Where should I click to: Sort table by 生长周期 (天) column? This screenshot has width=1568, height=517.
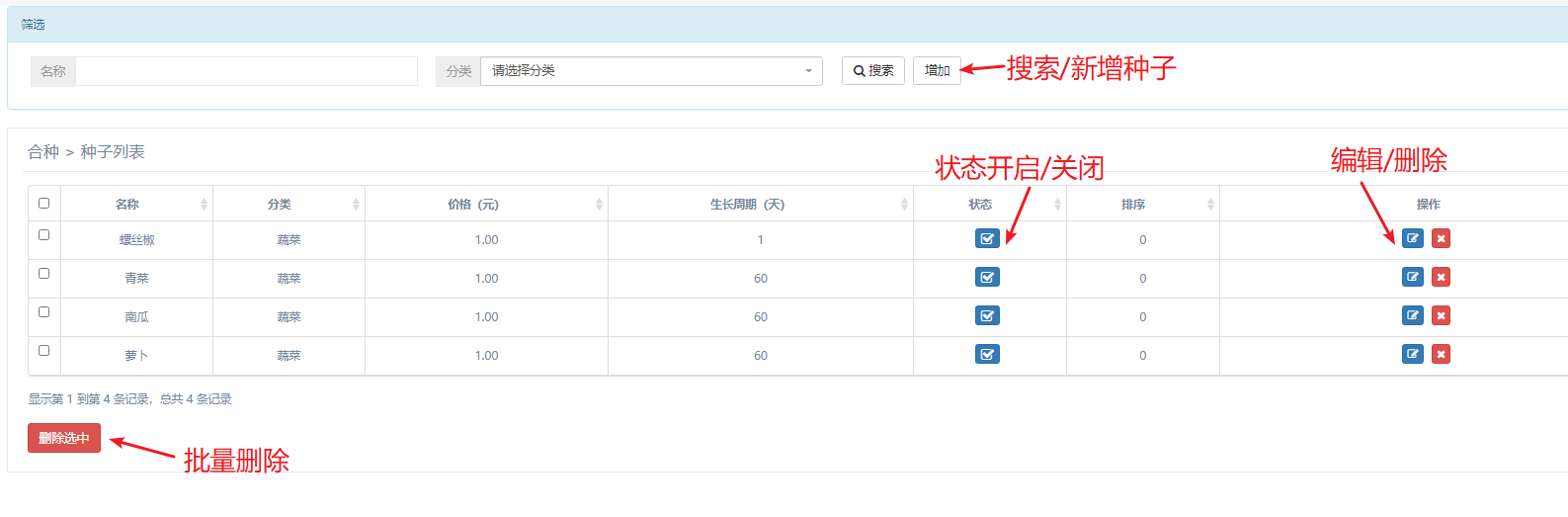pos(761,204)
